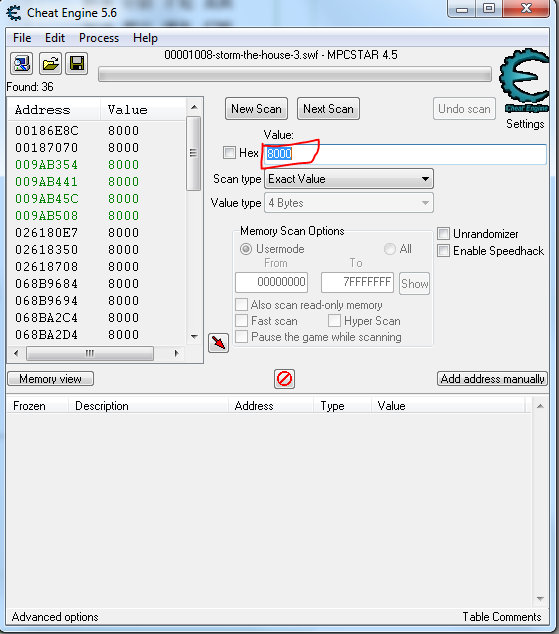The height and width of the screenshot is (634, 559).
Task: Check Enable Speedhack
Action: [x=443, y=251]
